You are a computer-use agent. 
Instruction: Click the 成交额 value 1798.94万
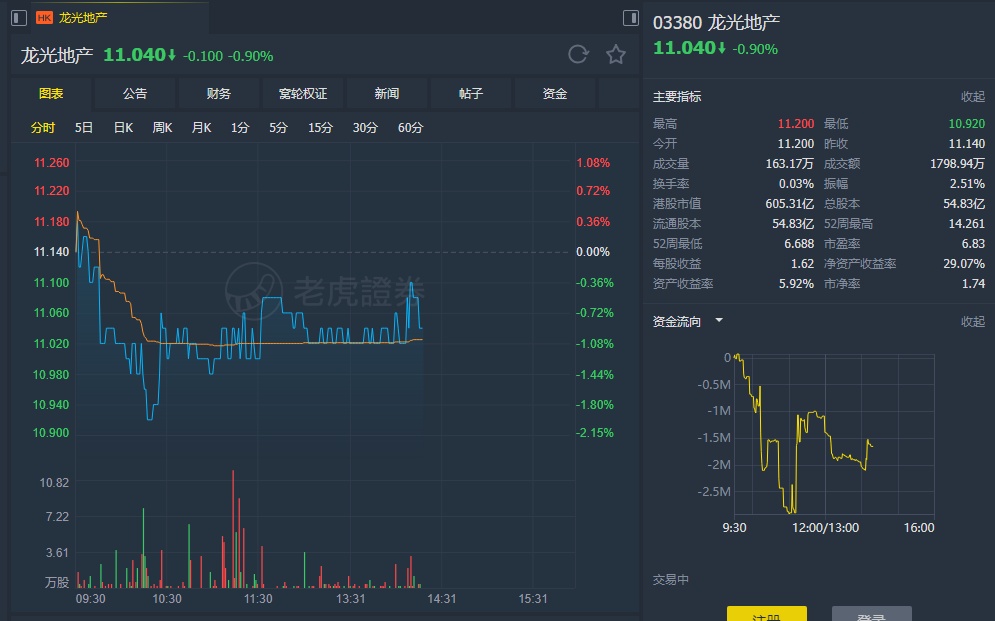(958, 164)
